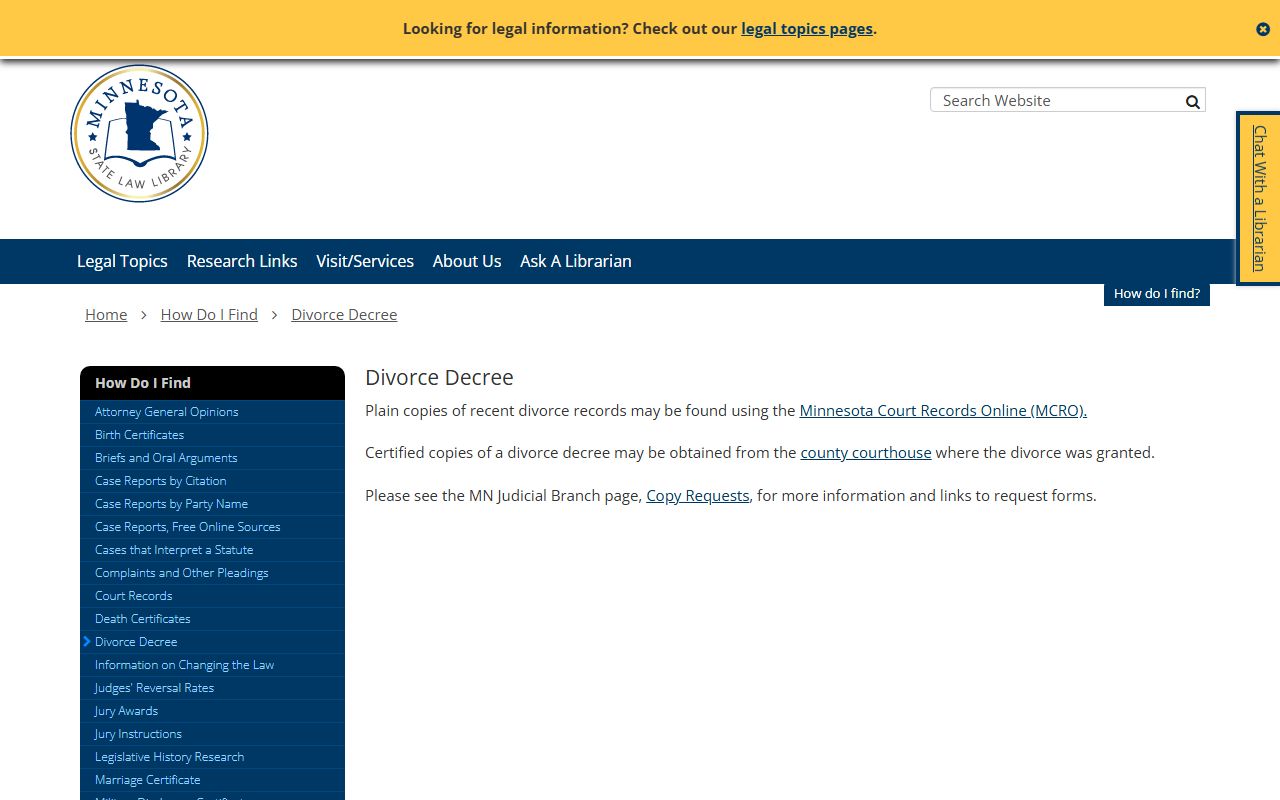Close the yellow legal information banner
The width and height of the screenshot is (1280, 800).
coord(1263,29)
